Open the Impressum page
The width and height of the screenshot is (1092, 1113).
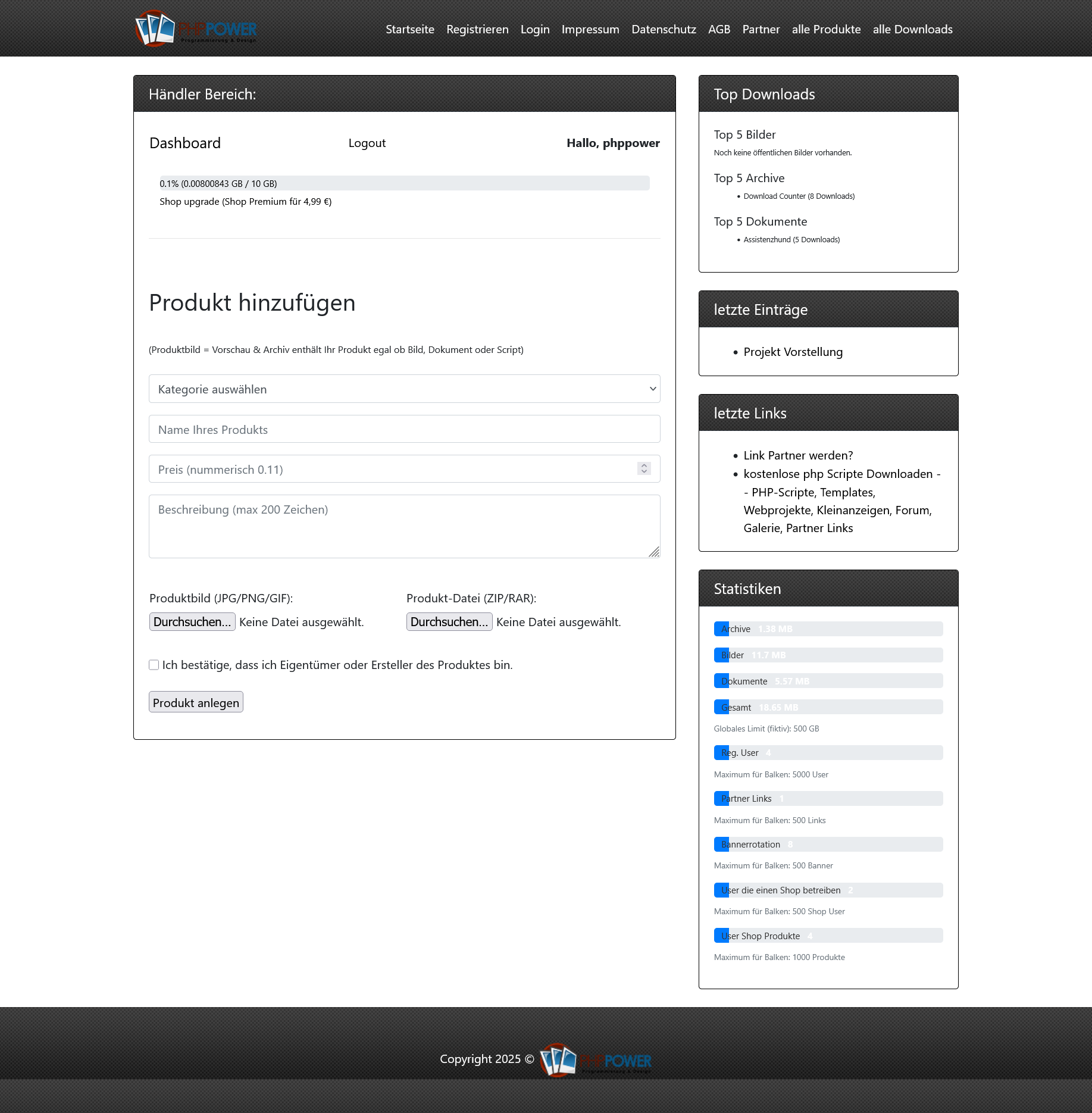pyautogui.click(x=590, y=29)
